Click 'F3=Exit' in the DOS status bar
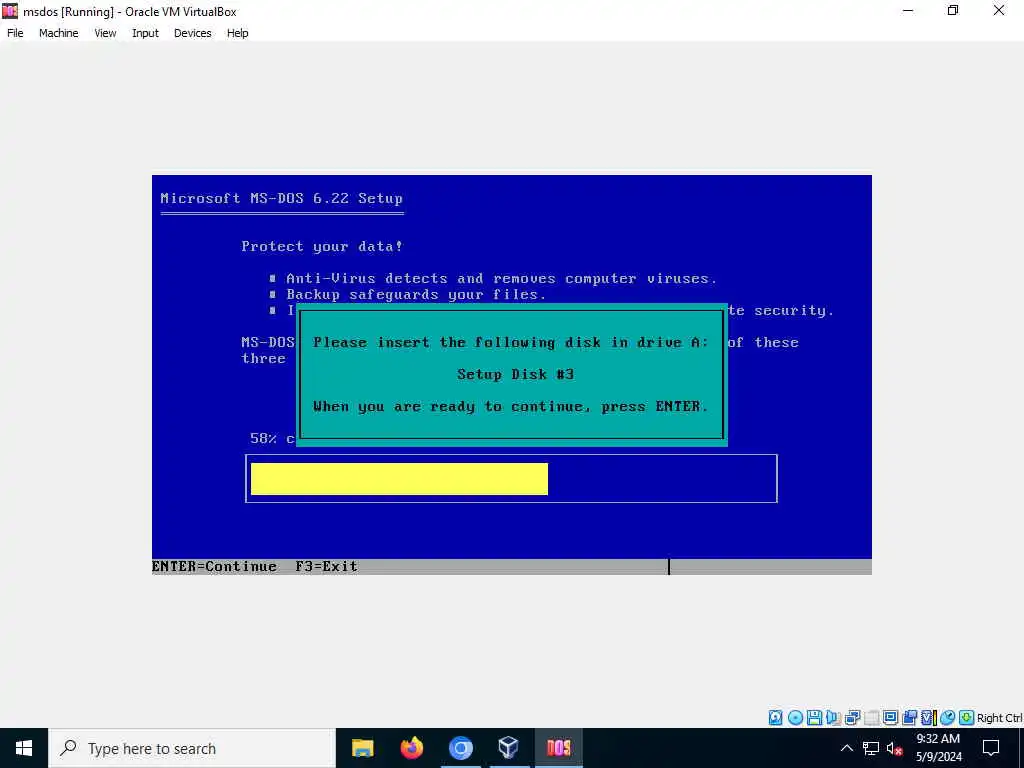This screenshot has width=1024, height=768. (327, 566)
